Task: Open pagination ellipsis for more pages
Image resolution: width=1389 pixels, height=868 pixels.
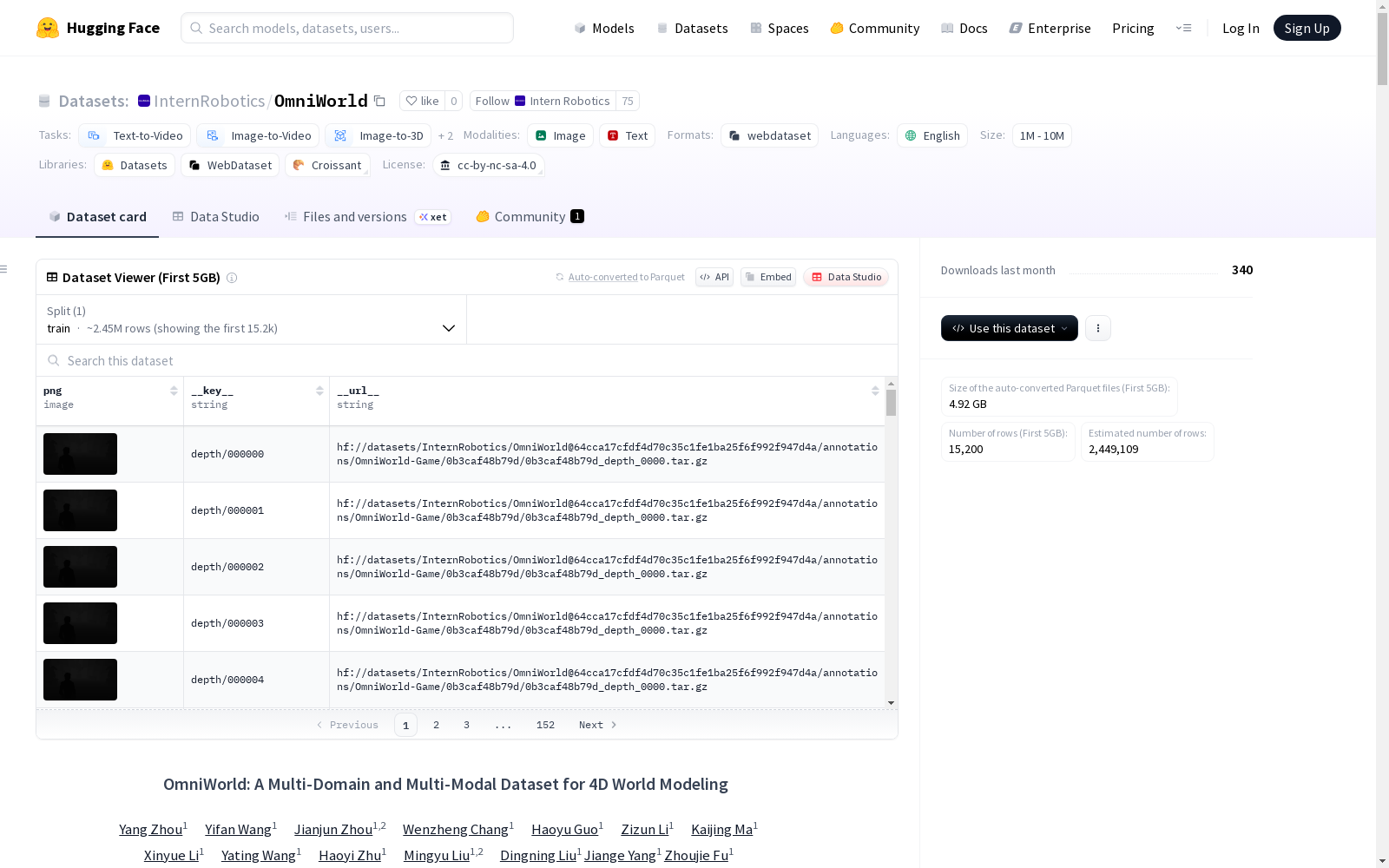Action: (x=504, y=725)
